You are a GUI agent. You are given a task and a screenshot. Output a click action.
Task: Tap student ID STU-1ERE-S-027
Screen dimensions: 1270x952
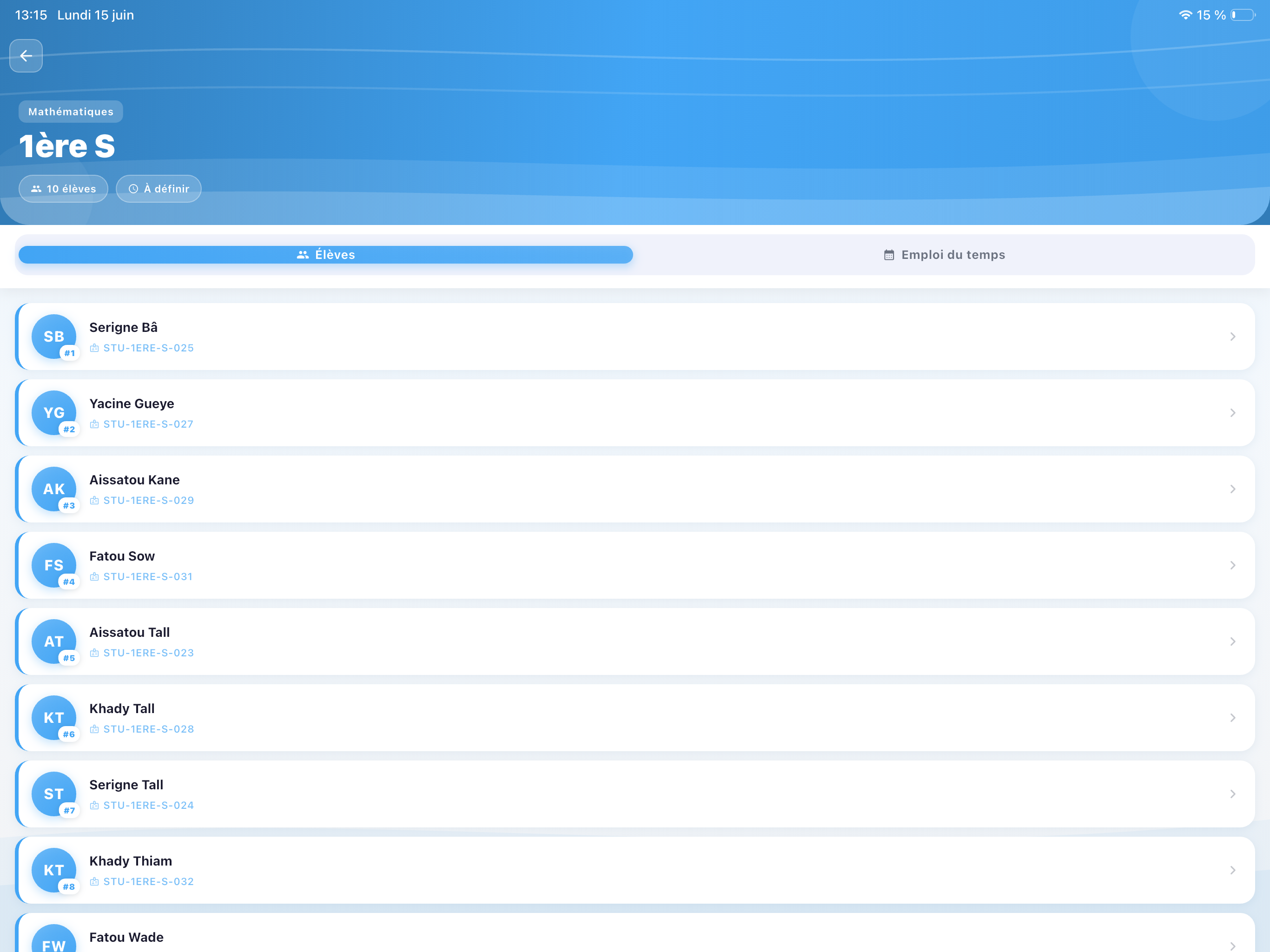pos(149,424)
